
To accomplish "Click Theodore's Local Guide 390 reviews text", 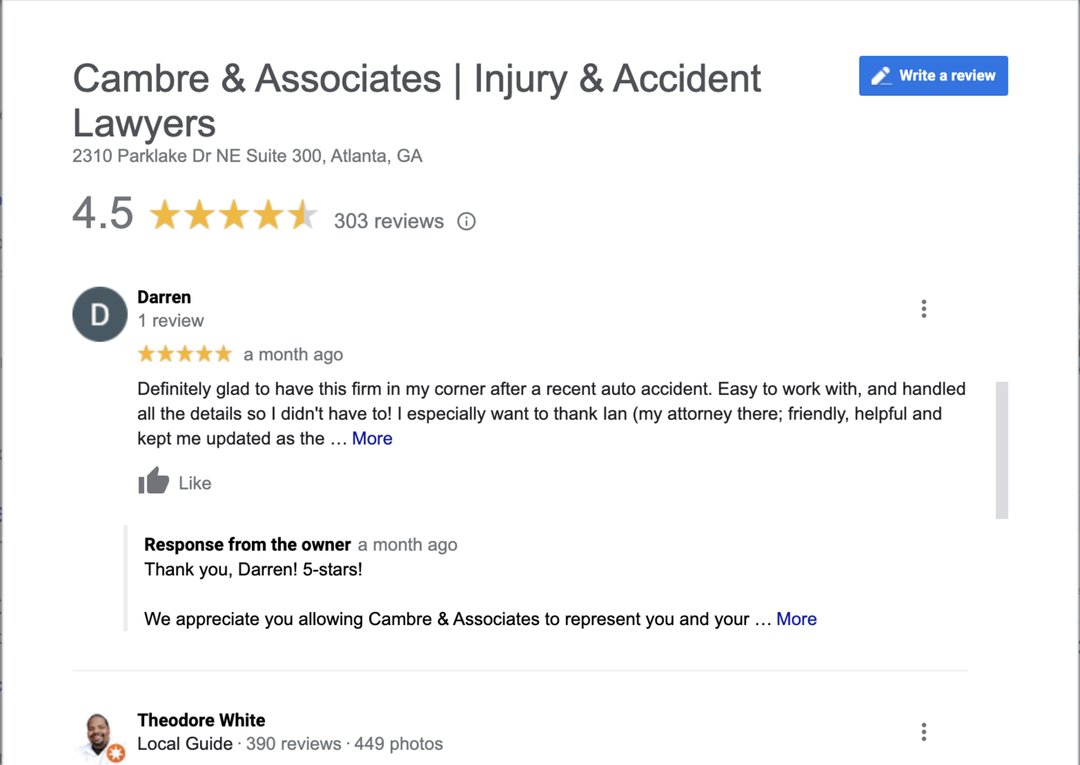I will [x=289, y=744].
